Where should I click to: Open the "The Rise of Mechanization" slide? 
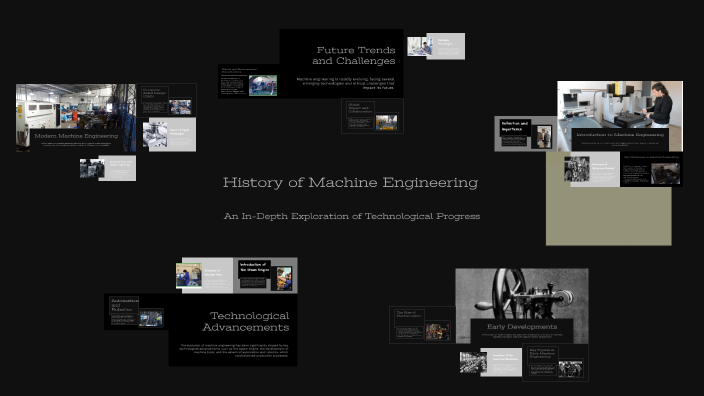point(422,325)
